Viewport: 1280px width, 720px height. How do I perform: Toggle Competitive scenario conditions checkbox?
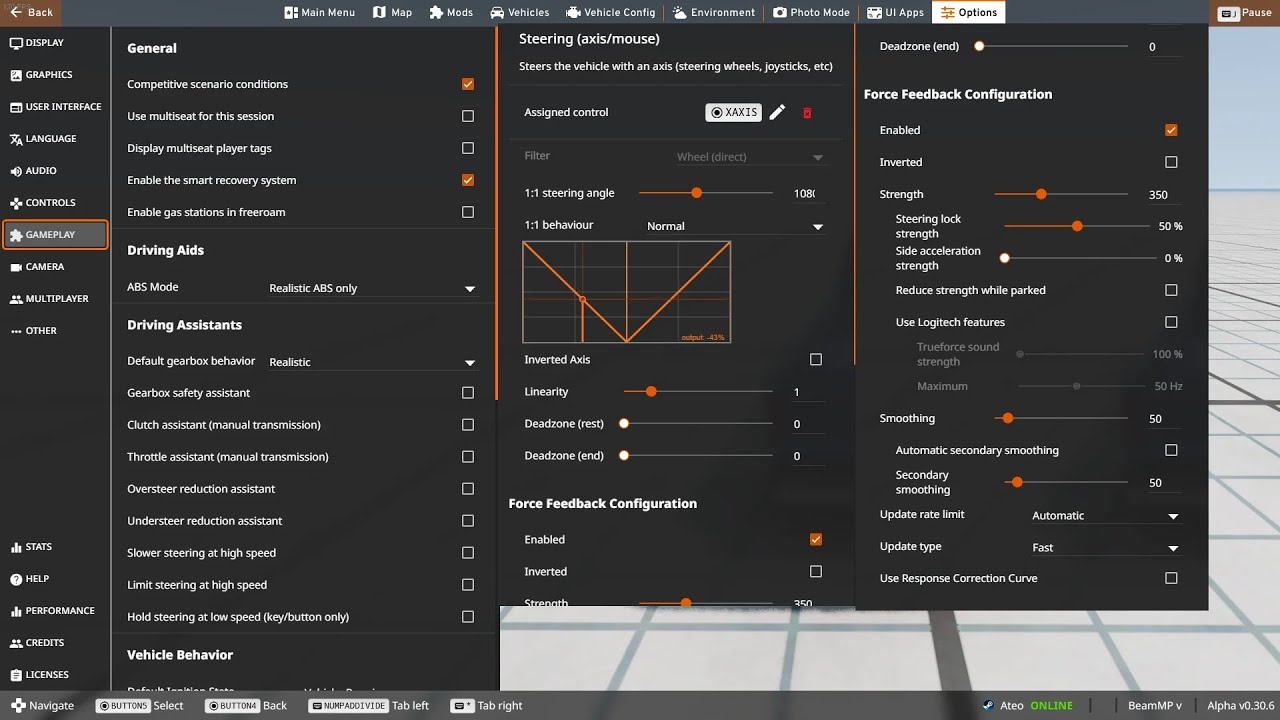468,84
